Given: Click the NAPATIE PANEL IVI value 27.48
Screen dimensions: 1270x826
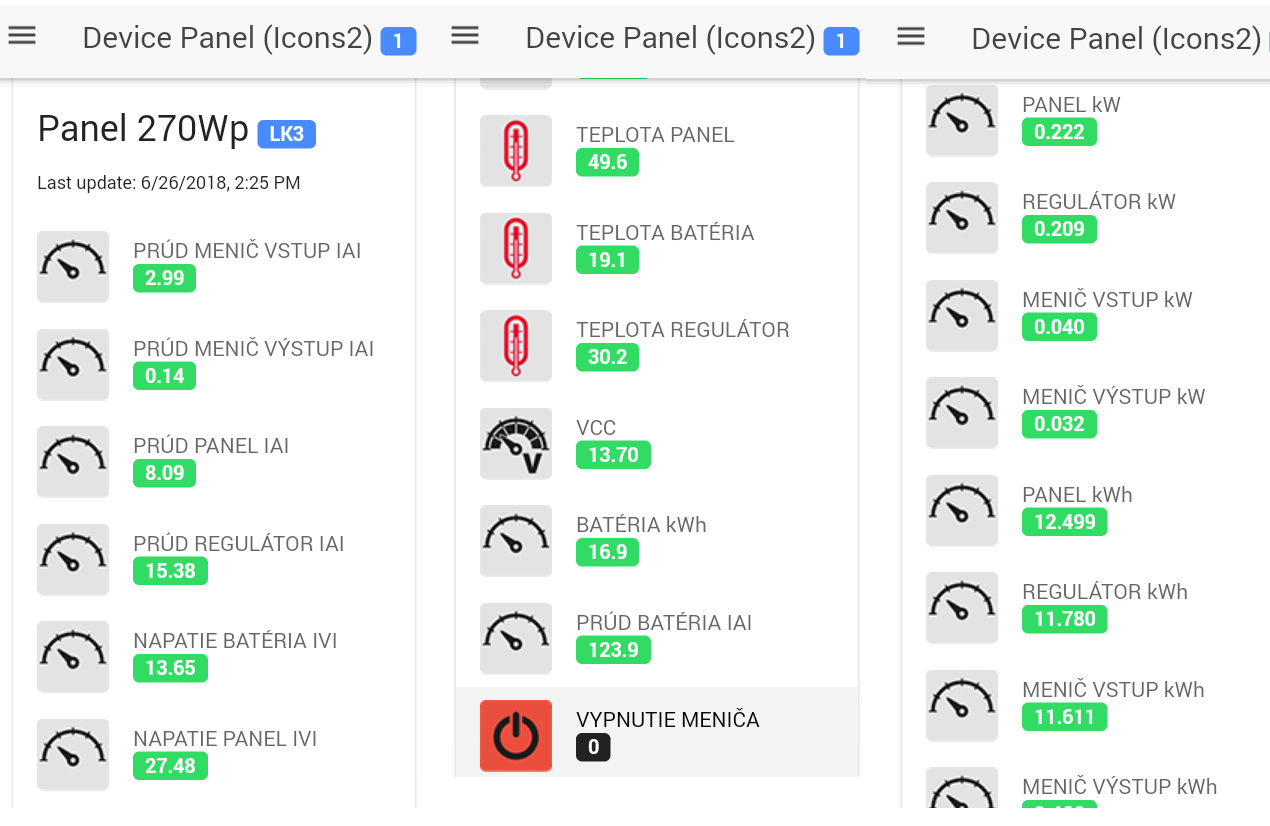Looking at the screenshot, I should coord(170,766).
